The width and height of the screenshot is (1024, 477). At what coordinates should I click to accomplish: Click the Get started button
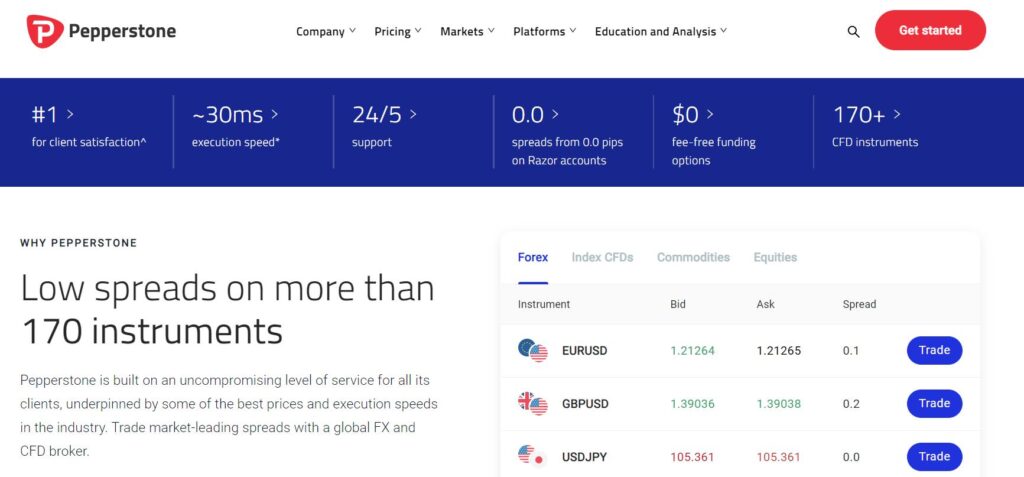(x=930, y=30)
